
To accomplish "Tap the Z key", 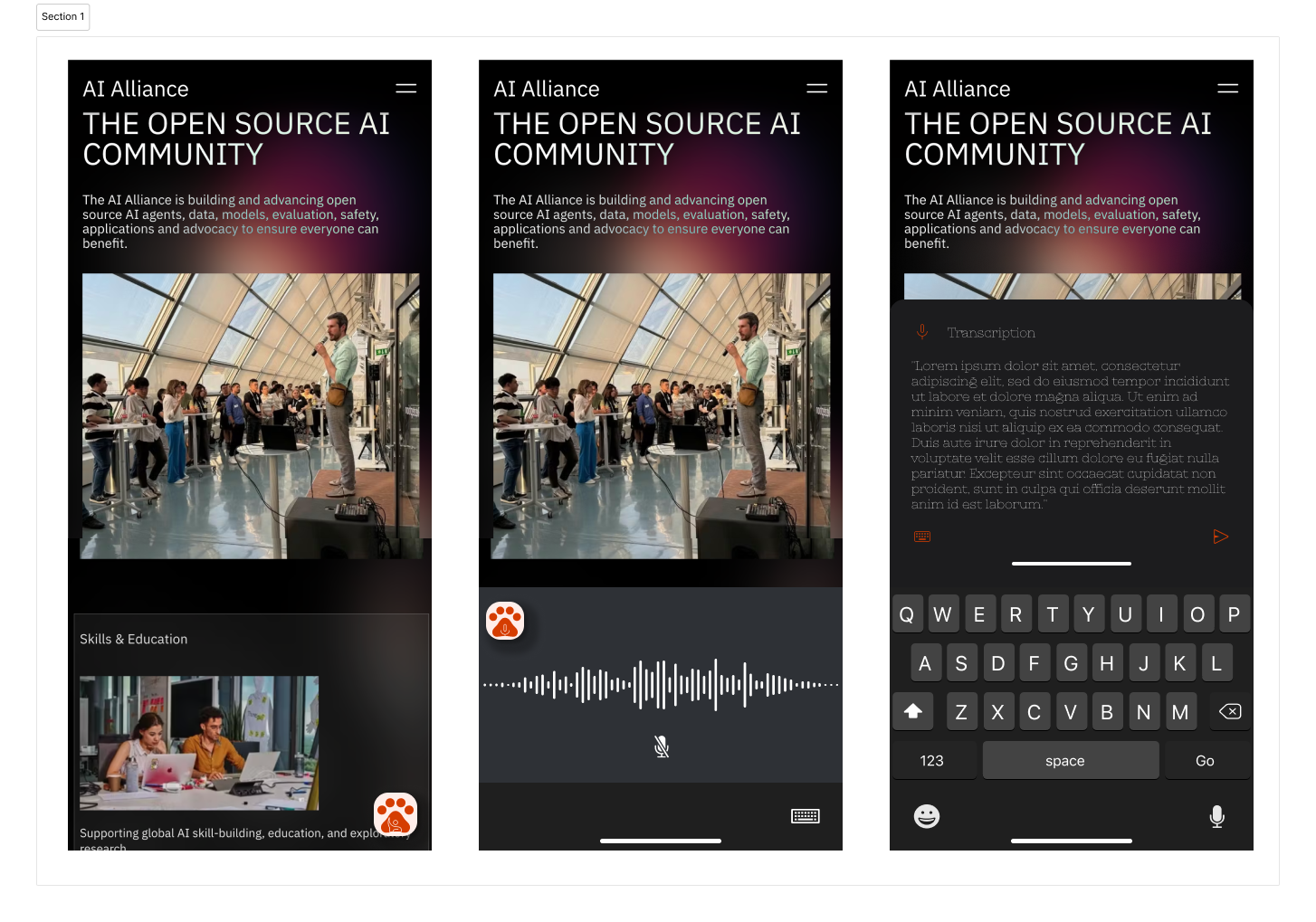I will point(961,712).
